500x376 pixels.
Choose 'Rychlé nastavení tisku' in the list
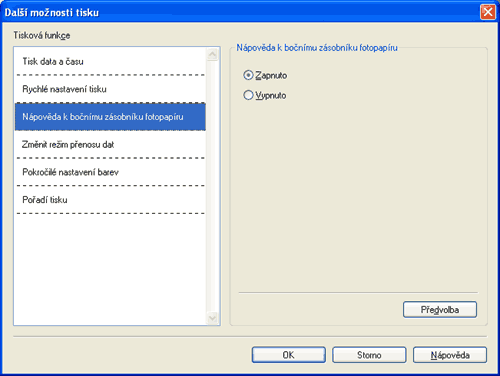(110, 89)
